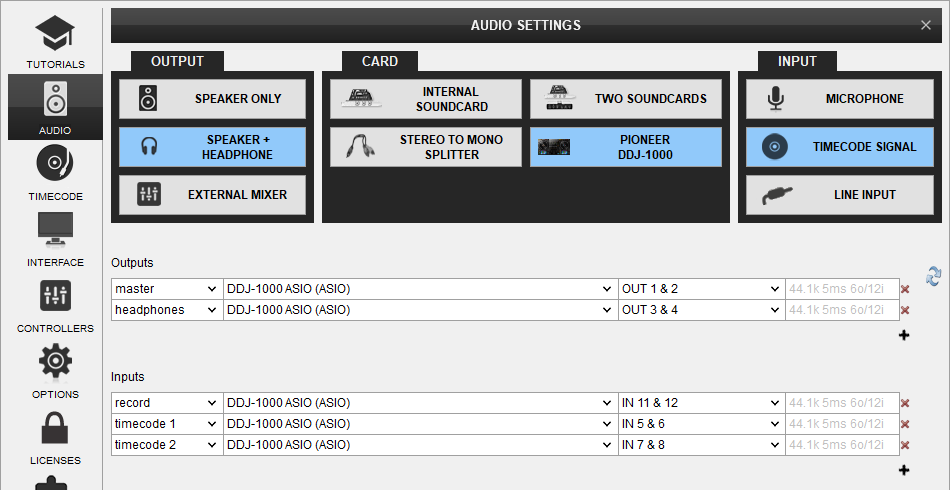Toggle the Microphone input option
950x490 pixels.
[x=839, y=99]
